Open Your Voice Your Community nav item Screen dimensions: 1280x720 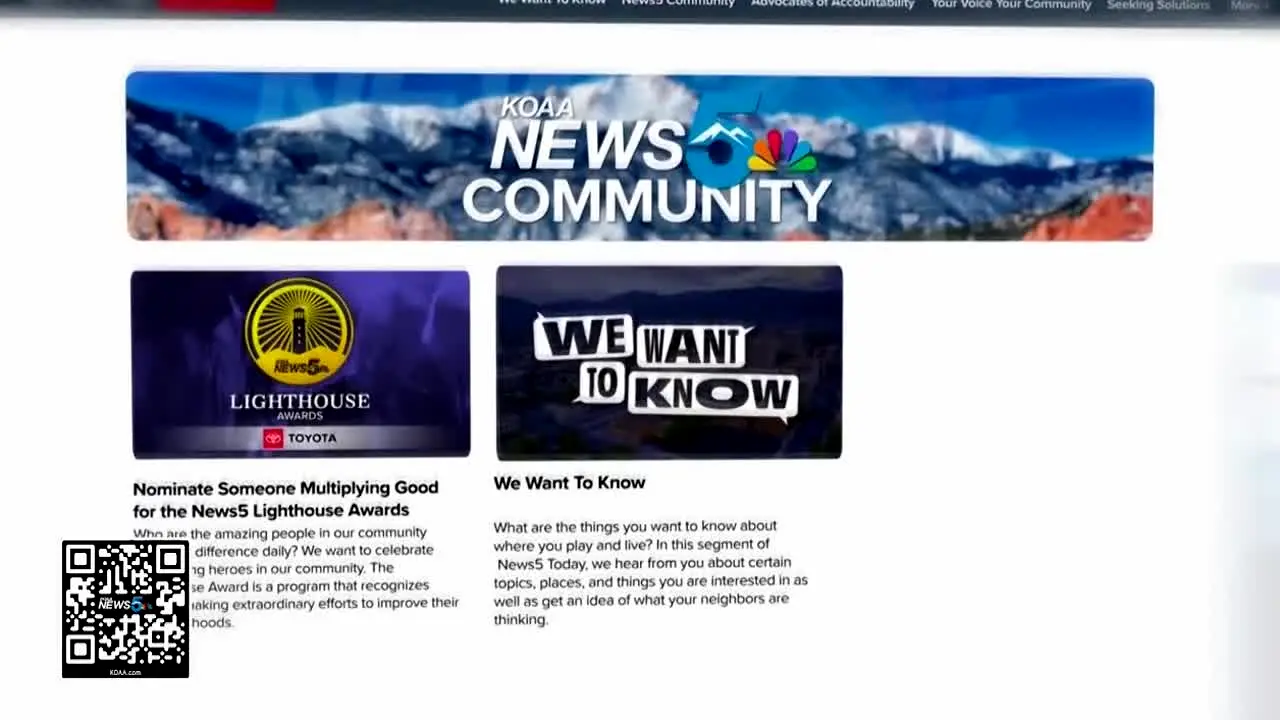point(1011,4)
